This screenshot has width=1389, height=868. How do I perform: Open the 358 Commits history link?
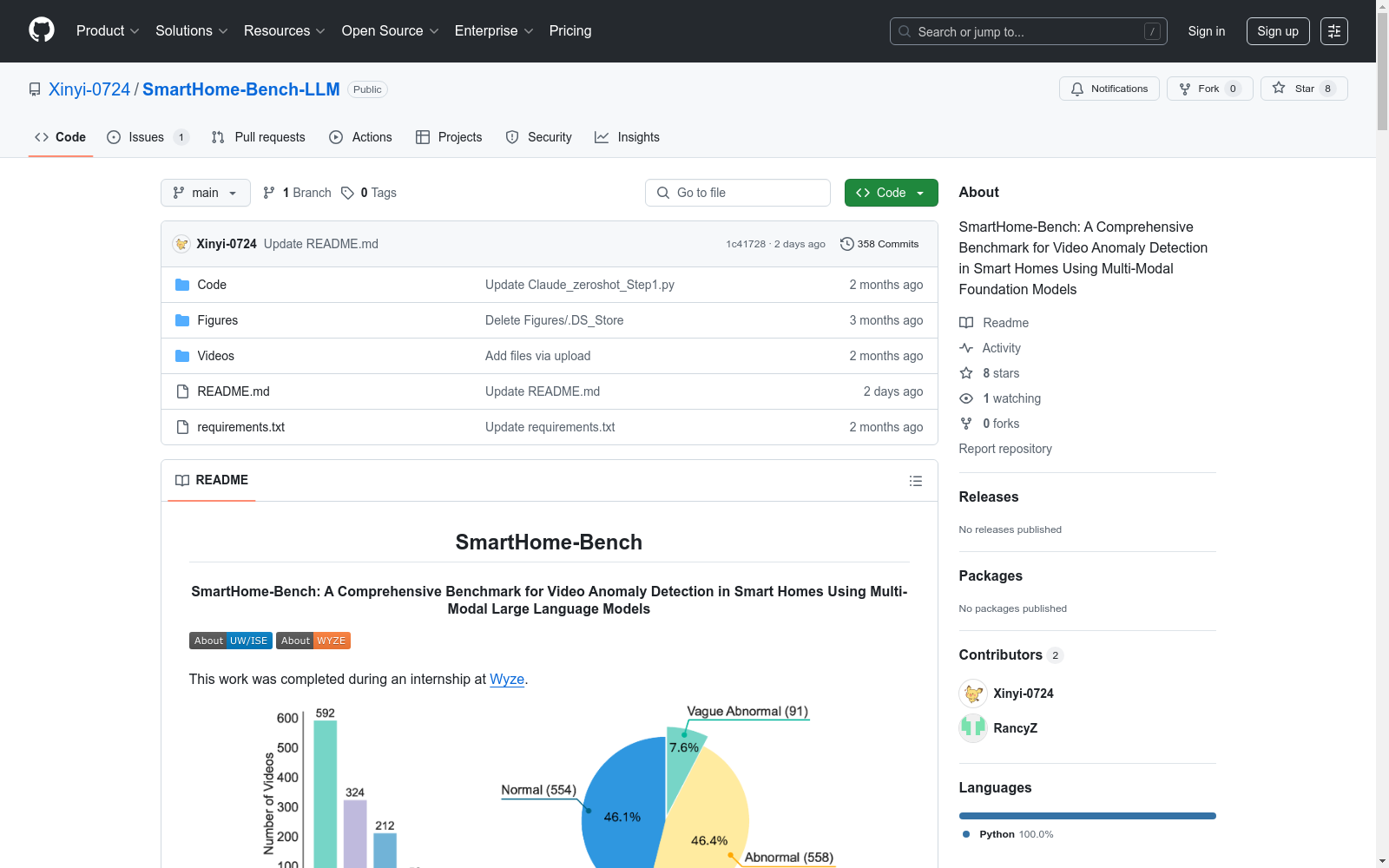(879, 244)
